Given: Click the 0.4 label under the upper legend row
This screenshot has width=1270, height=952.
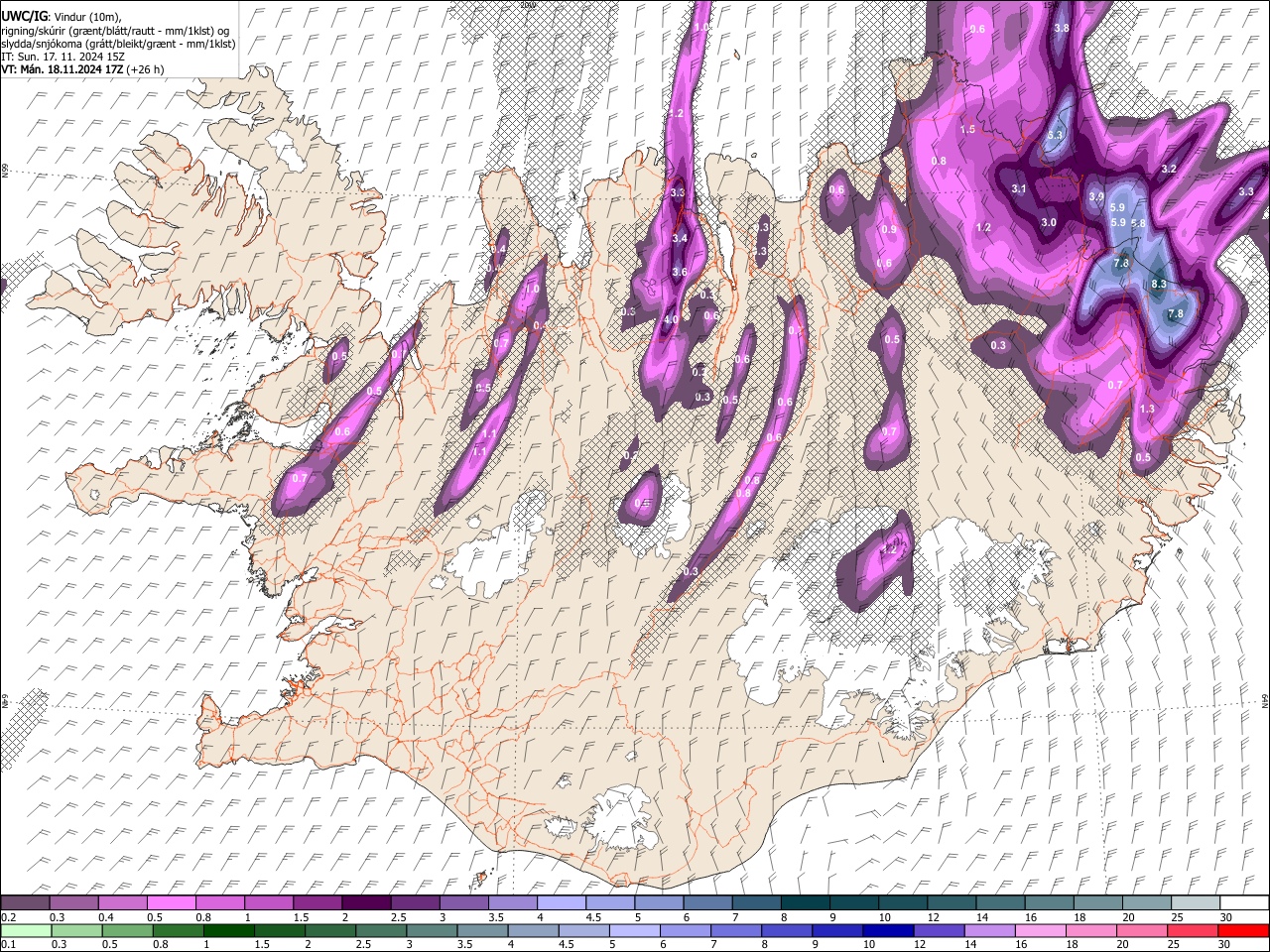Looking at the screenshot, I should pyautogui.click(x=106, y=917).
